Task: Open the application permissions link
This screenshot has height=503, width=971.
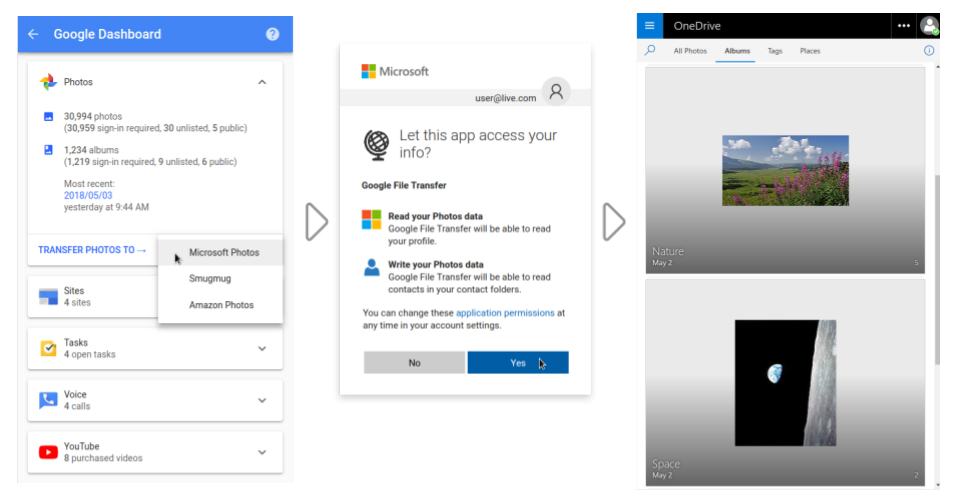Action: tap(505, 313)
